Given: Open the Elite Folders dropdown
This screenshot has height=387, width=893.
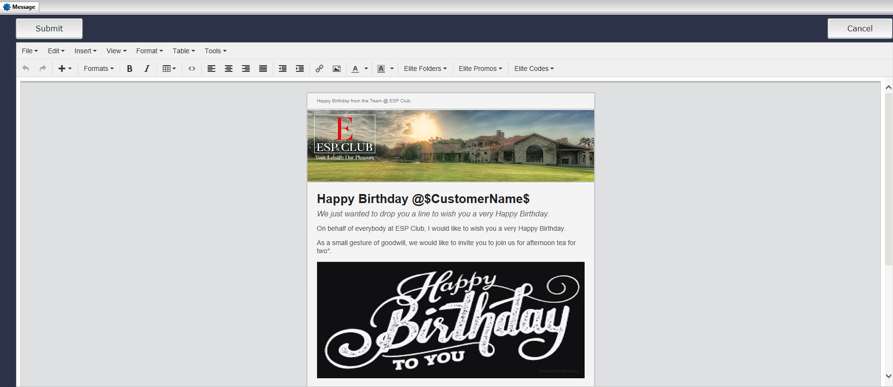Looking at the screenshot, I should (425, 68).
